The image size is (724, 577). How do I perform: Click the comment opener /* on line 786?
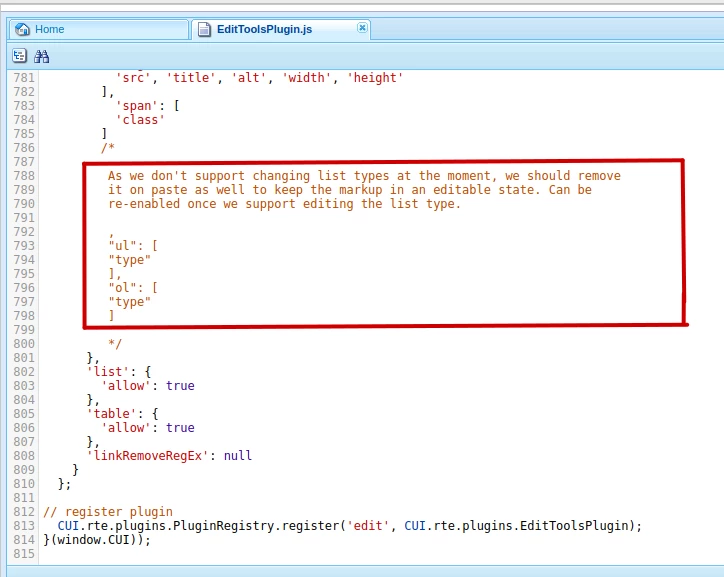(x=108, y=148)
